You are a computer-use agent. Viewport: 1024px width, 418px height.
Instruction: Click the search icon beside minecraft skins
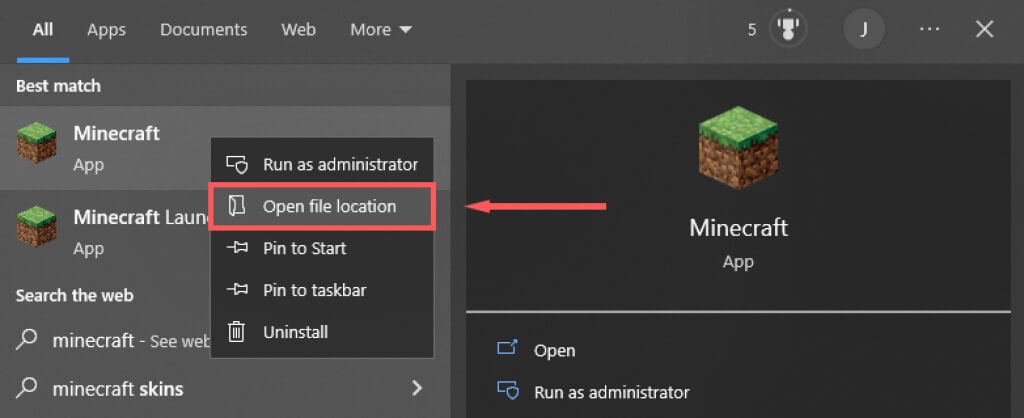(x=26, y=388)
